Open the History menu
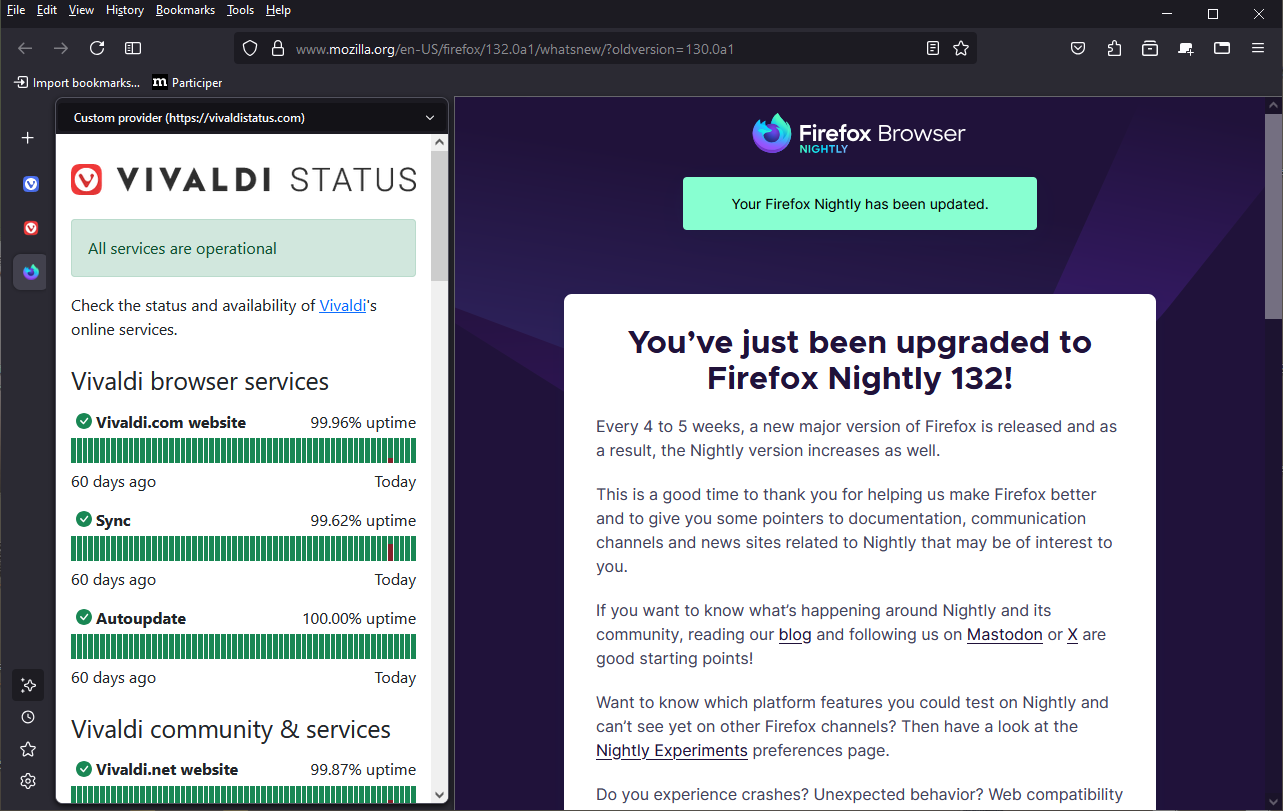The height and width of the screenshot is (811, 1283). (x=125, y=10)
